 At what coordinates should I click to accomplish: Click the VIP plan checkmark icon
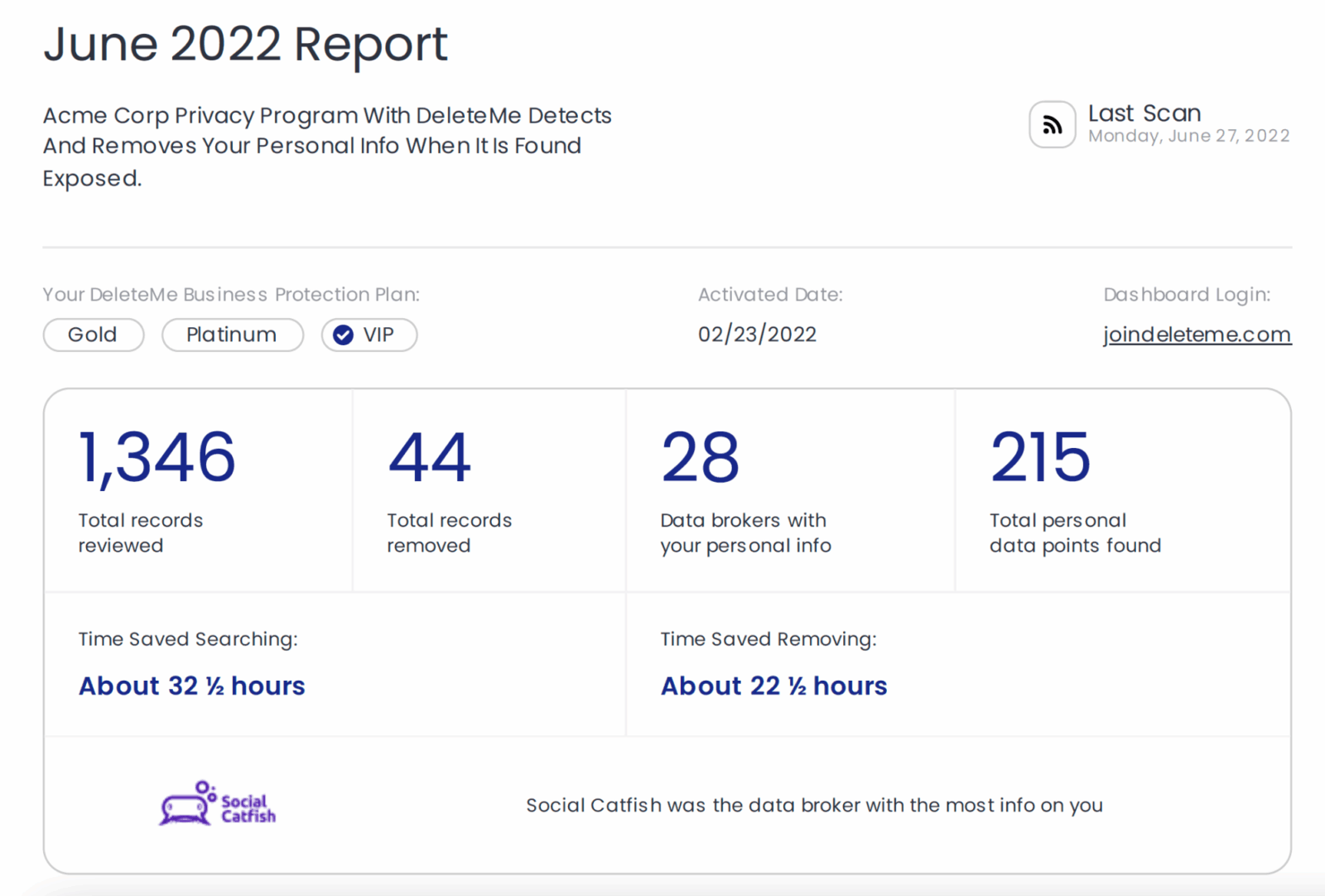click(x=343, y=335)
